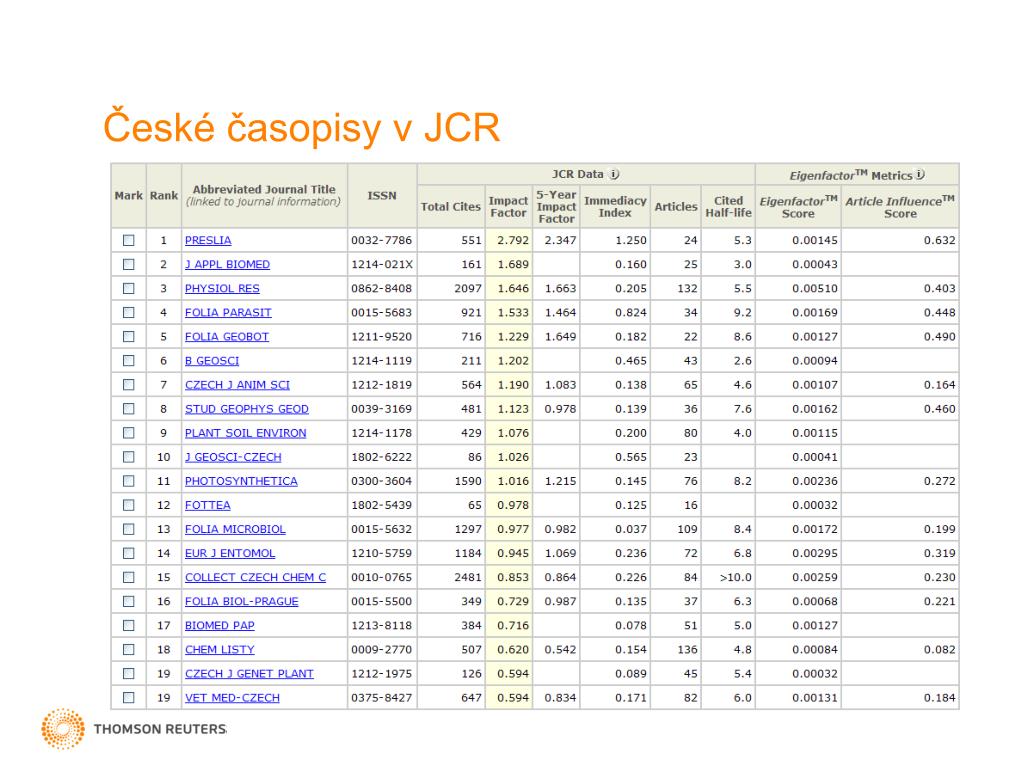Open the STUD GEOPHYS GEOD link
1024x768 pixels.
pyautogui.click(x=246, y=409)
